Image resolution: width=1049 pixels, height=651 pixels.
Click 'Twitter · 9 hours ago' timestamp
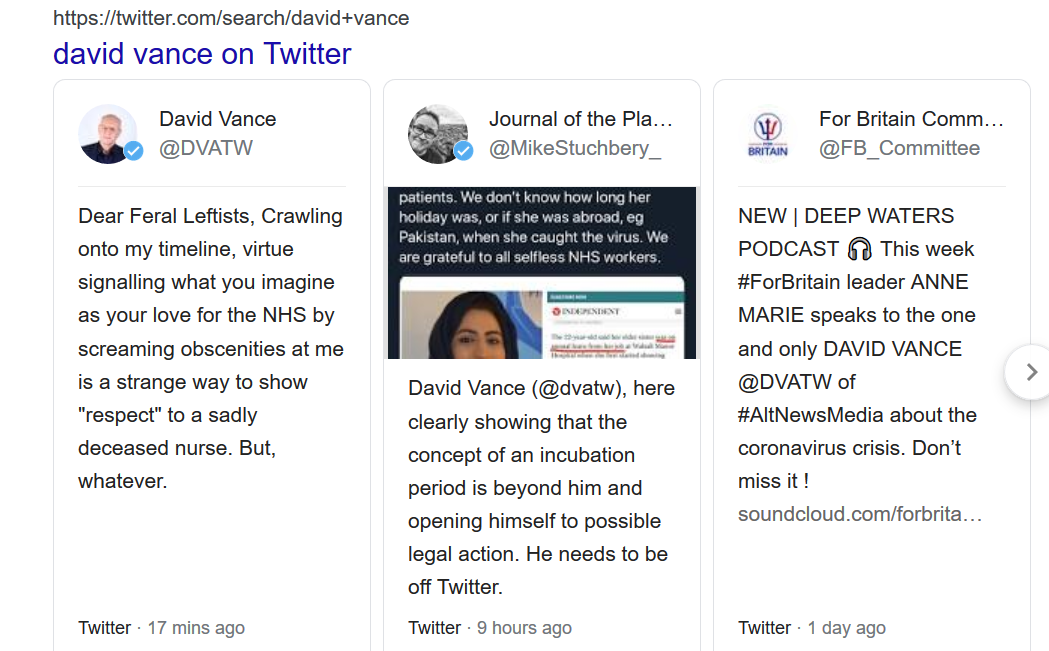point(490,628)
